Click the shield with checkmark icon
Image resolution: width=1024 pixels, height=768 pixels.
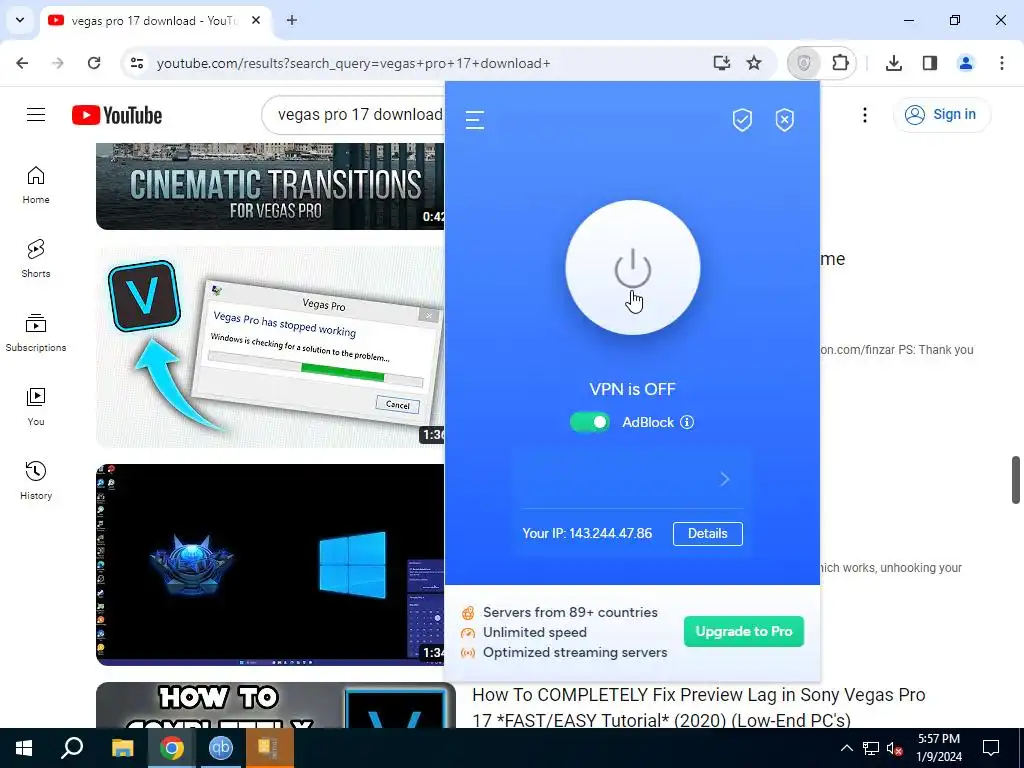pyautogui.click(x=742, y=120)
